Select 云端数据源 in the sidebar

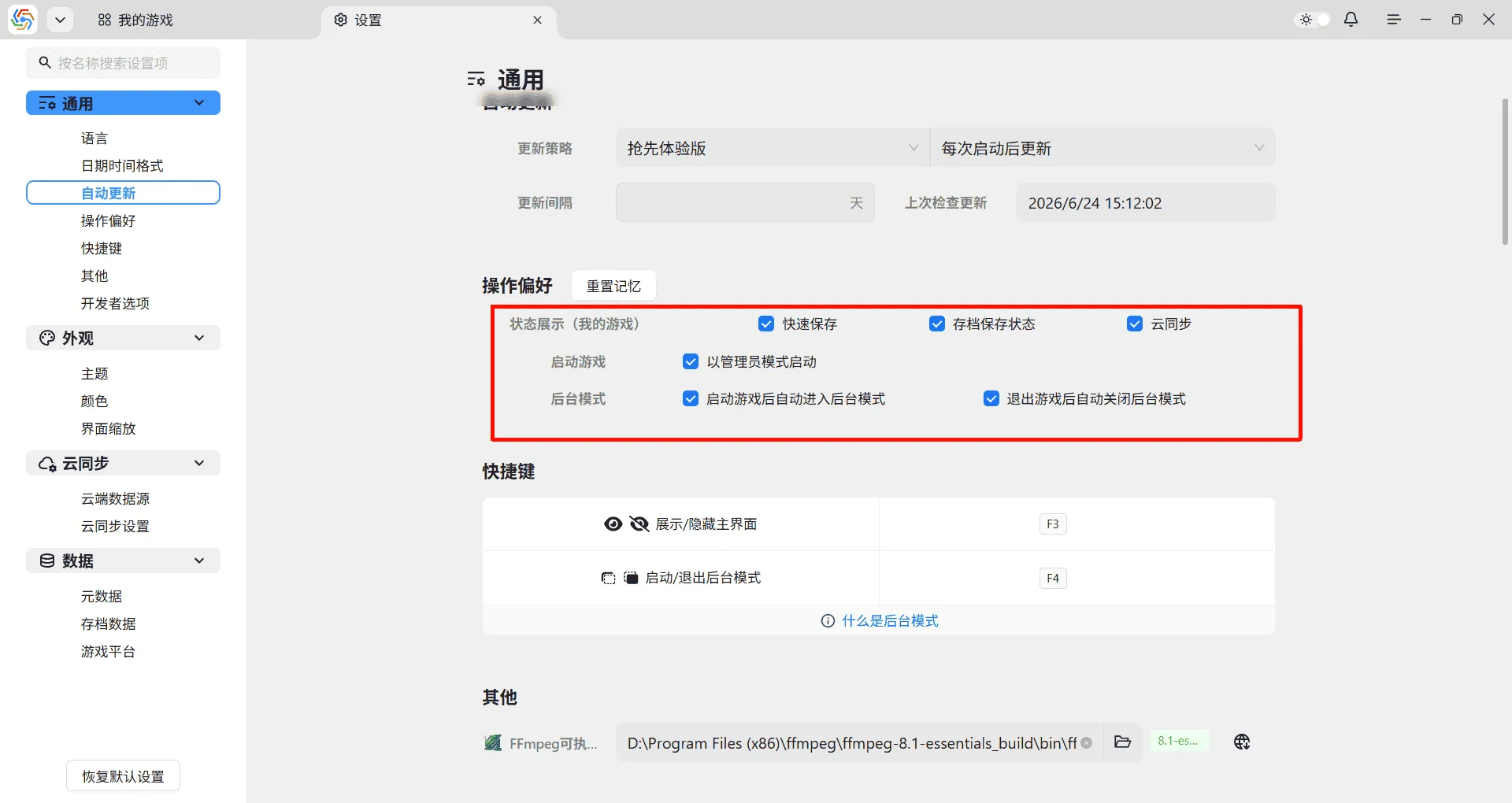115,499
